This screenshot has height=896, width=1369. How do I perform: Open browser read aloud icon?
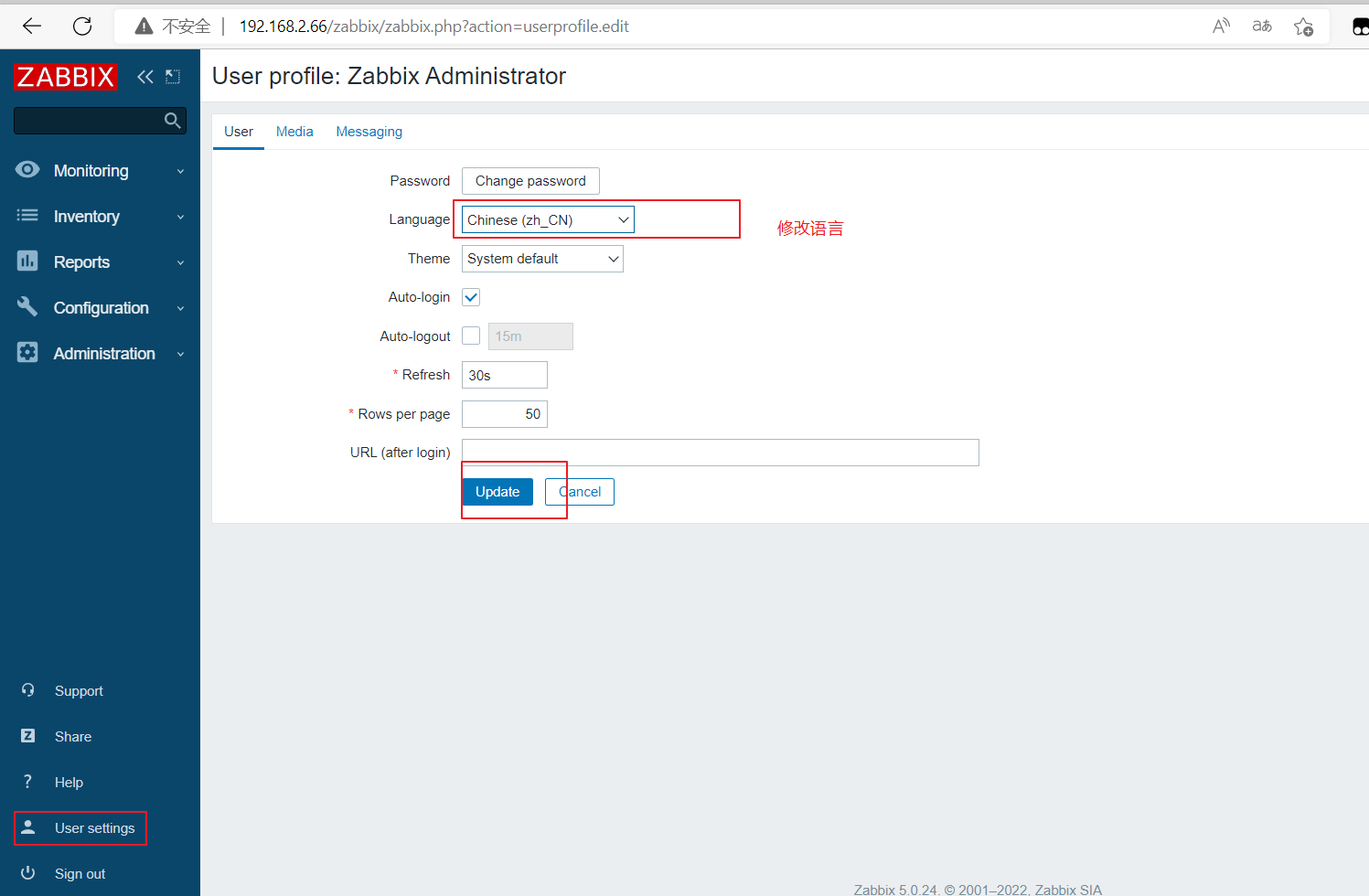pos(1221,27)
